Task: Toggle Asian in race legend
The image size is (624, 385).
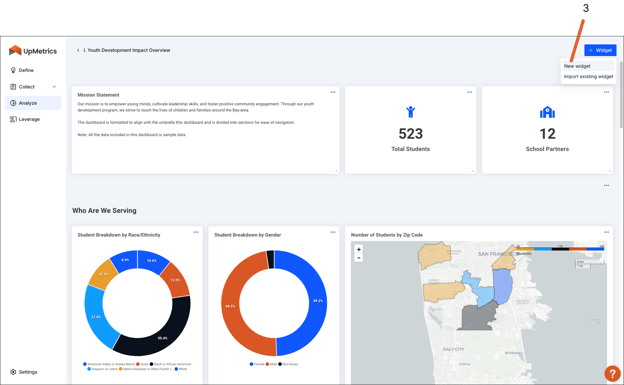Action: [x=142, y=364]
